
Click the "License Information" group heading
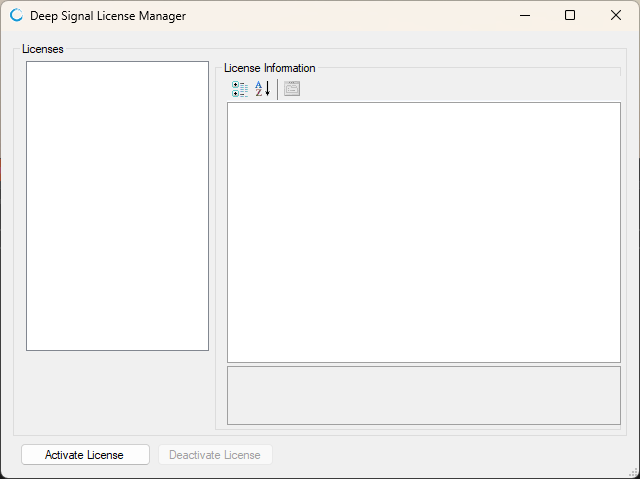pos(269,68)
